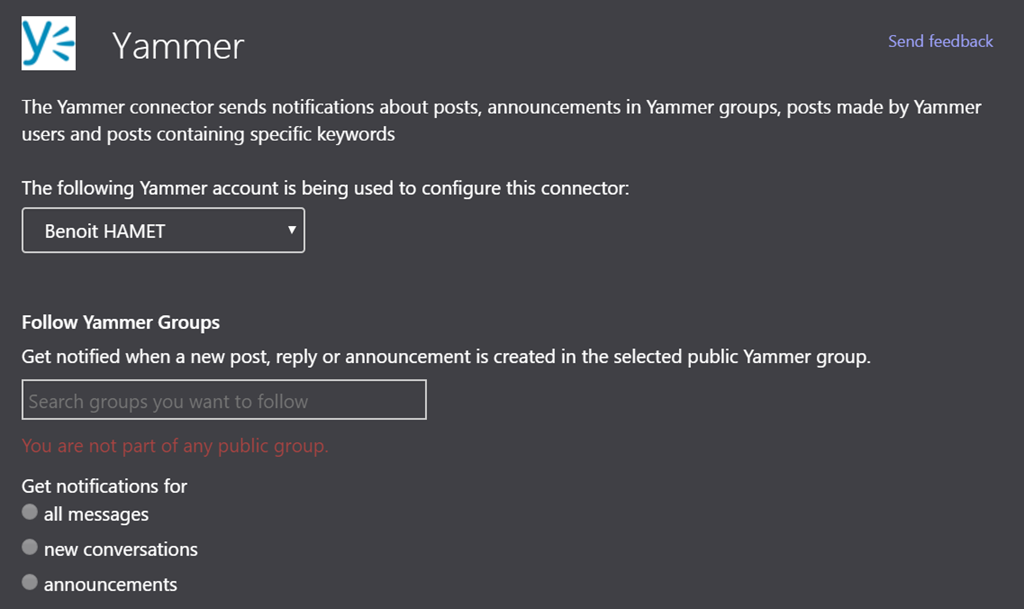Click the 'Get notifications for' label
The image size is (1024, 609).
click(x=105, y=486)
